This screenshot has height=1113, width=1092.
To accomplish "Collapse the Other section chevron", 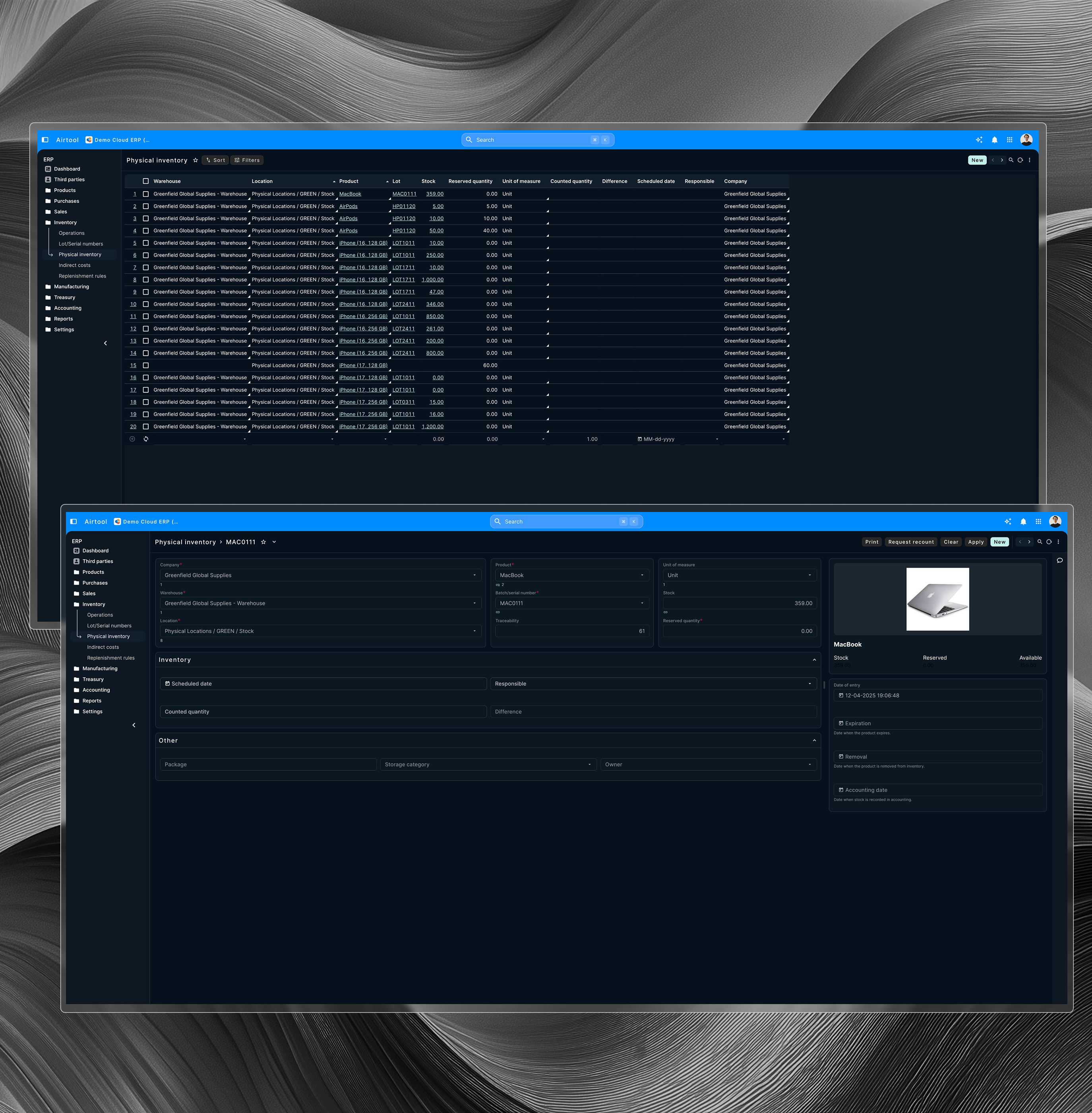I will click(814, 741).
